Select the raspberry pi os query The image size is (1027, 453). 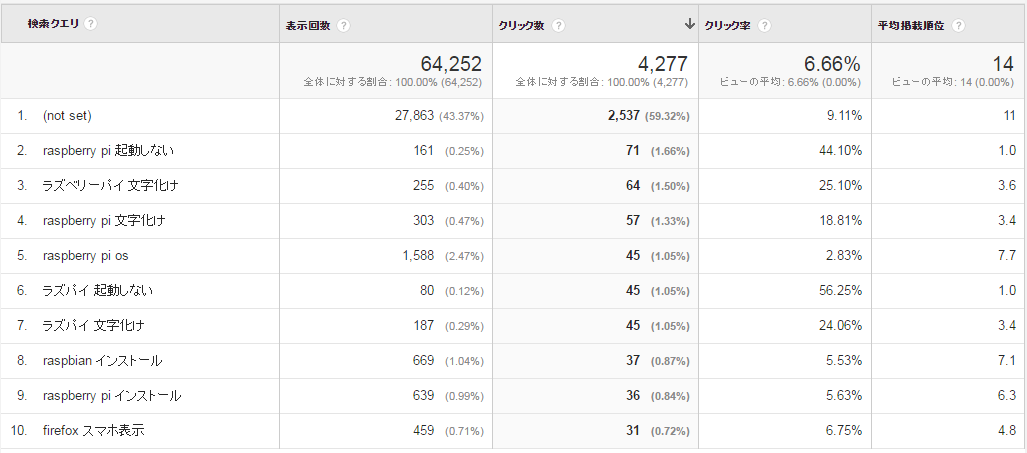coord(86,256)
